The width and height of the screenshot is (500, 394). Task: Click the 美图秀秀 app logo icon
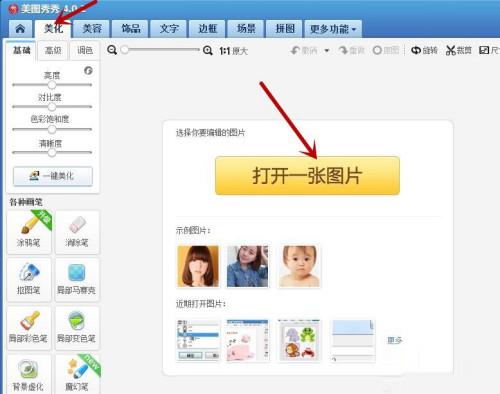(x=13, y=9)
